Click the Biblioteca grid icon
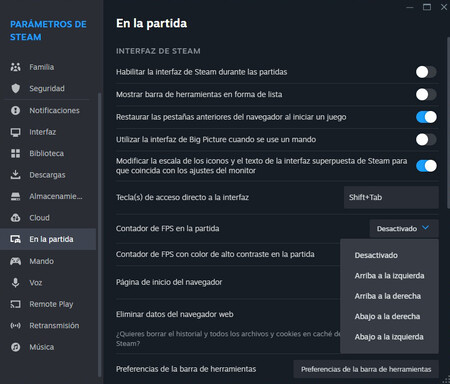The width and height of the screenshot is (450, 384). [15, 153]
